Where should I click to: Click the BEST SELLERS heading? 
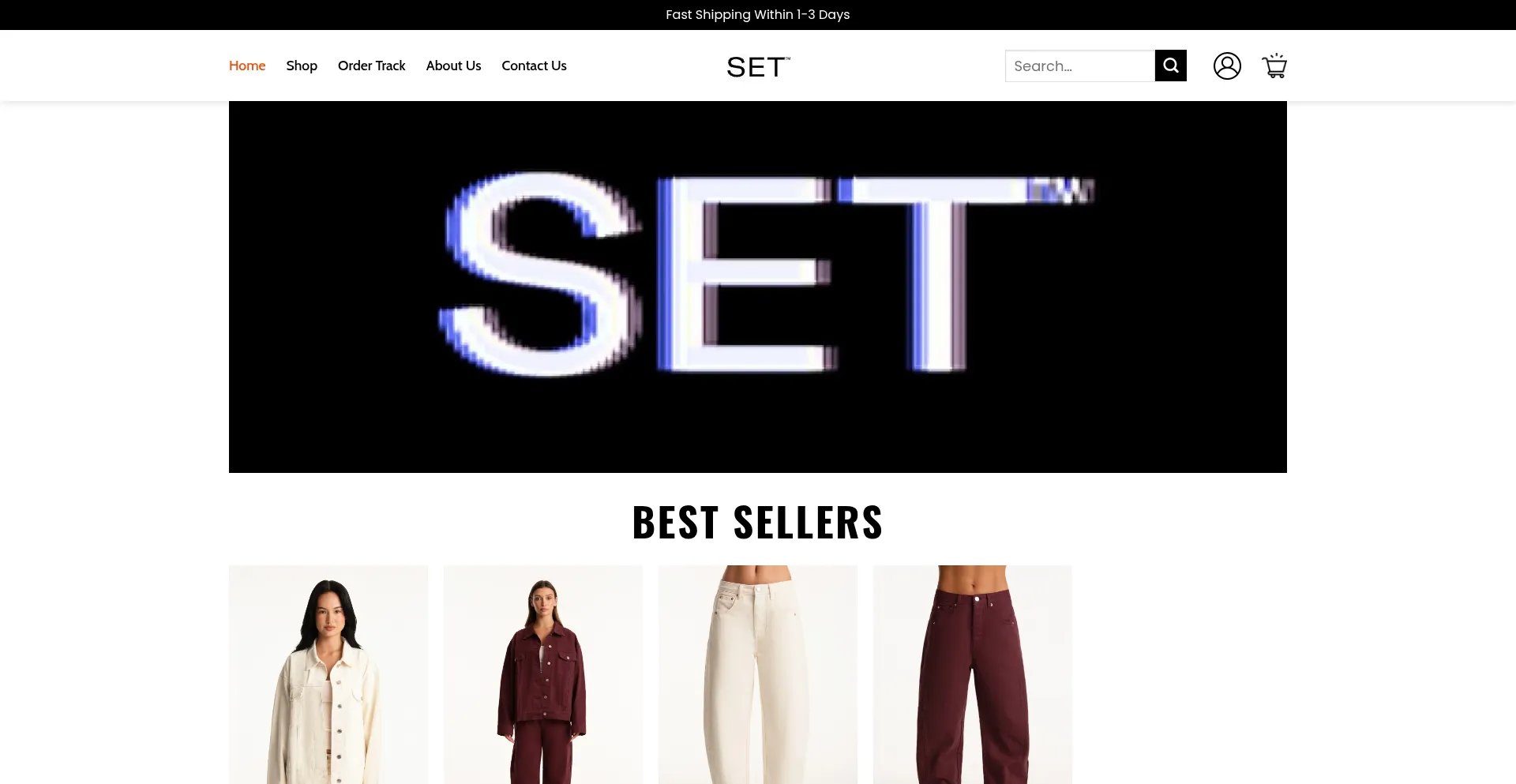point(758,522)
